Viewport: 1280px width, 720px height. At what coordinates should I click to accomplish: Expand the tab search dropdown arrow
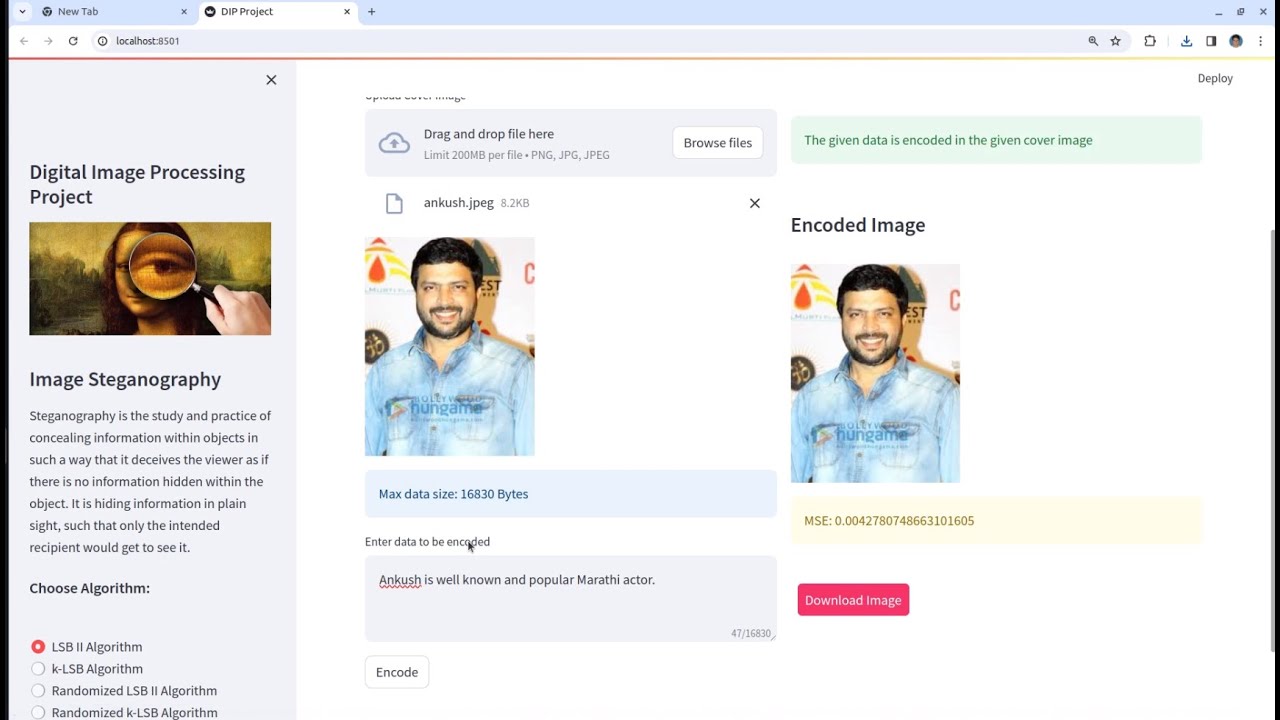[x=22, y=12]
